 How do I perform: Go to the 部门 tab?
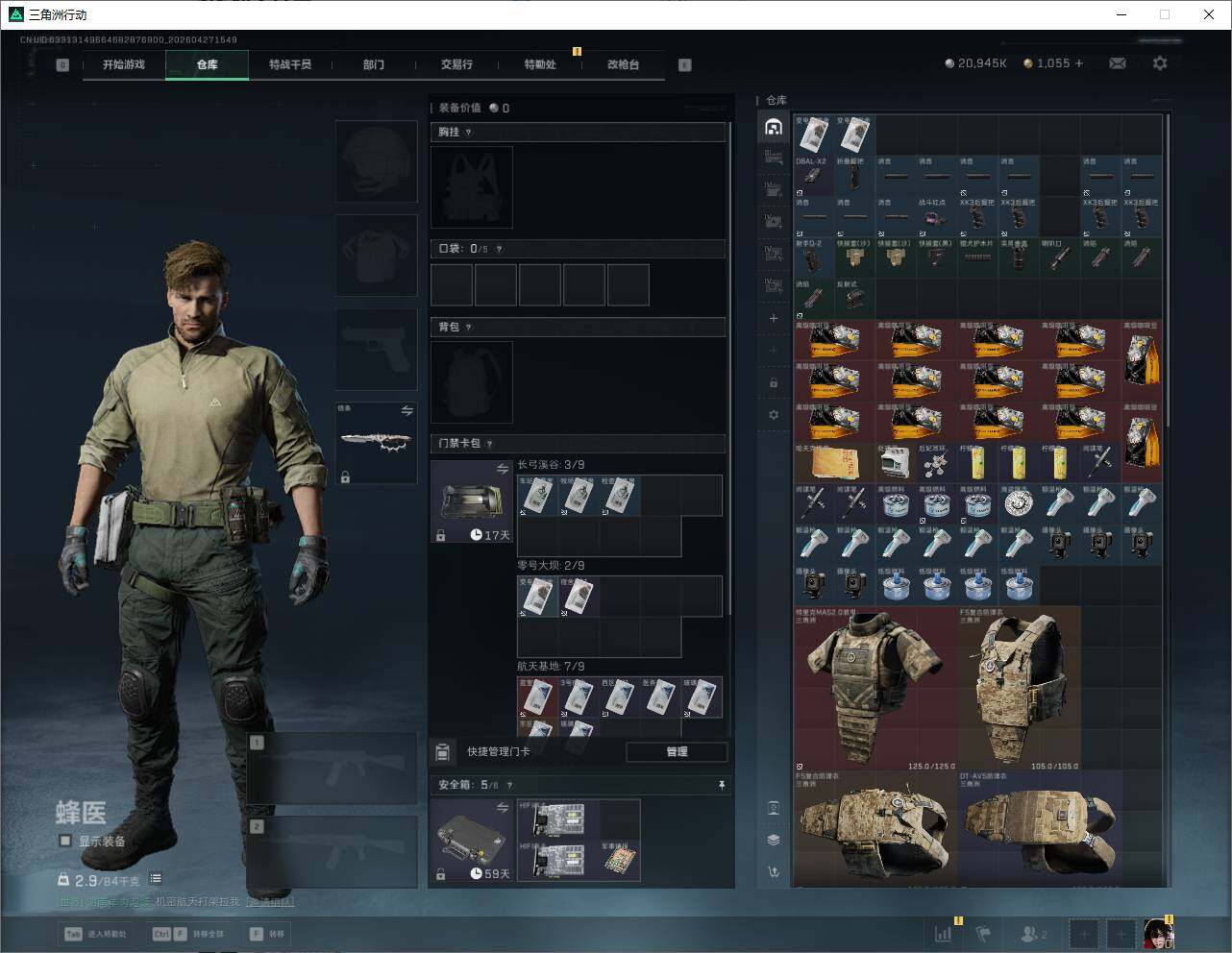coord(374,64)
